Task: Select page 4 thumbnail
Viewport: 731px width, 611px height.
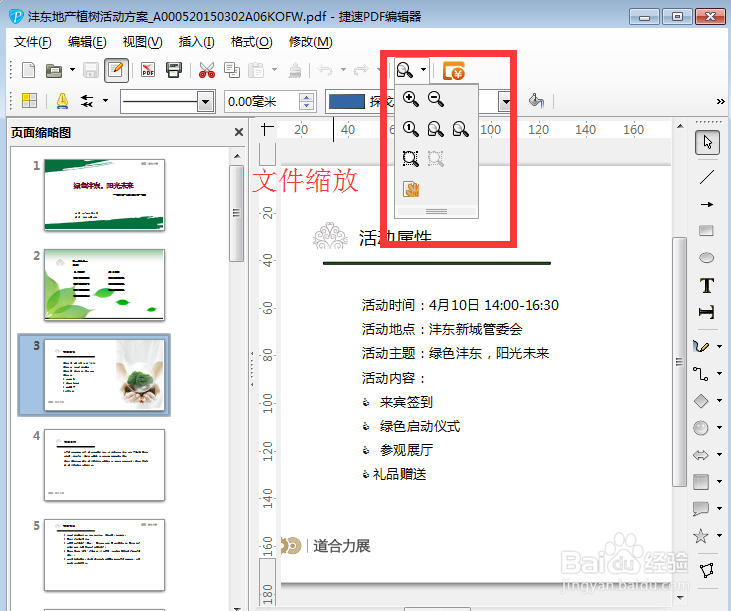Action: (x=104, y=465)
